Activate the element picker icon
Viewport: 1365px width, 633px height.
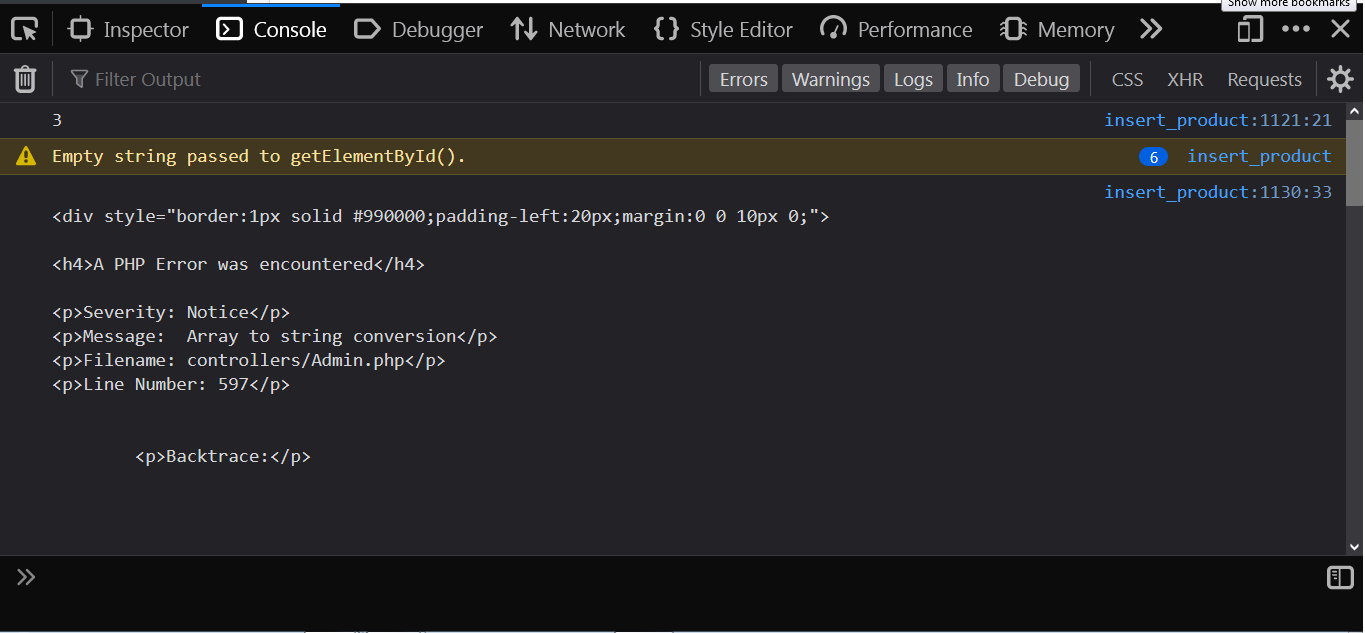[25, 29]
